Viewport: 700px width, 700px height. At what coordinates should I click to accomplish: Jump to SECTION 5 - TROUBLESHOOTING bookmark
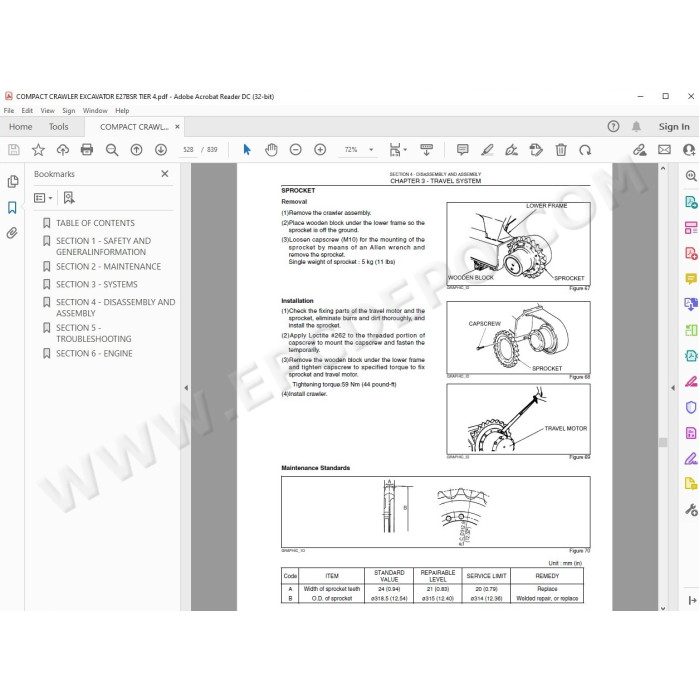(x=93, y=333)
